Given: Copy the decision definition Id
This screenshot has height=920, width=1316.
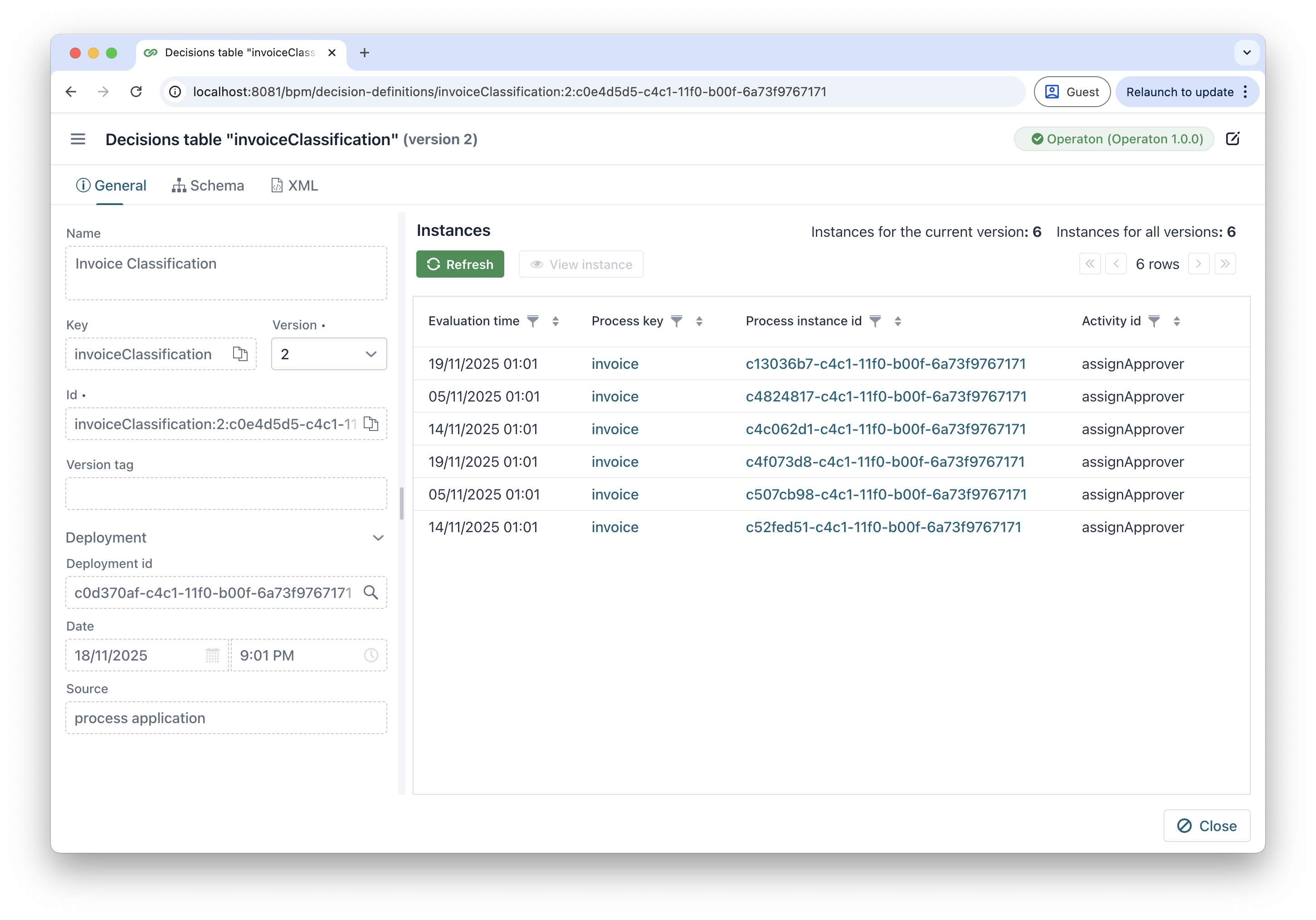Looking at the screenshot, I should coord(371,424).
